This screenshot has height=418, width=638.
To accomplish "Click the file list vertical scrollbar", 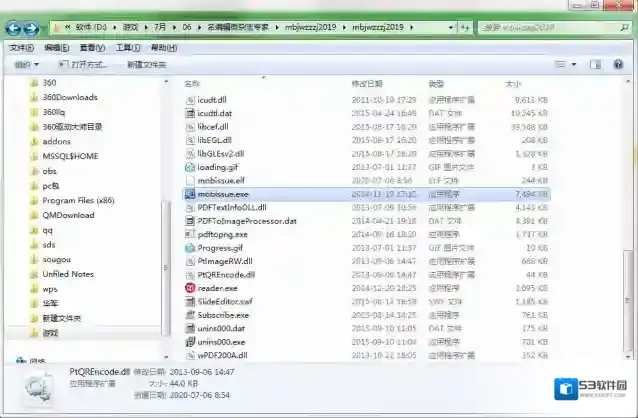I will tap(628, 300).
